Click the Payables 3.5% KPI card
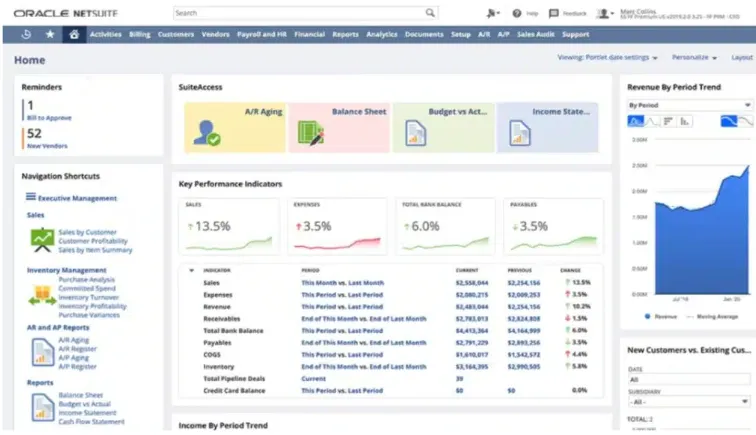The image size is (756, 435). pyautogui.click(x=554, y=226)
